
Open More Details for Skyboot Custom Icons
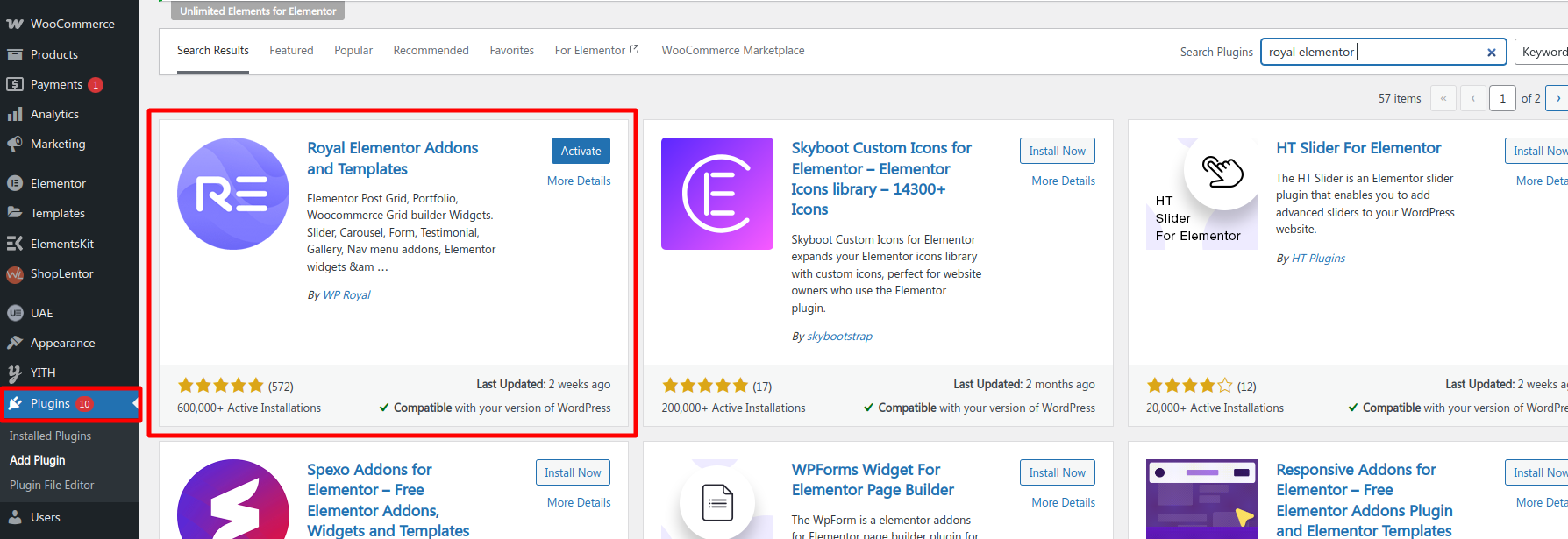coord(1063,181)
